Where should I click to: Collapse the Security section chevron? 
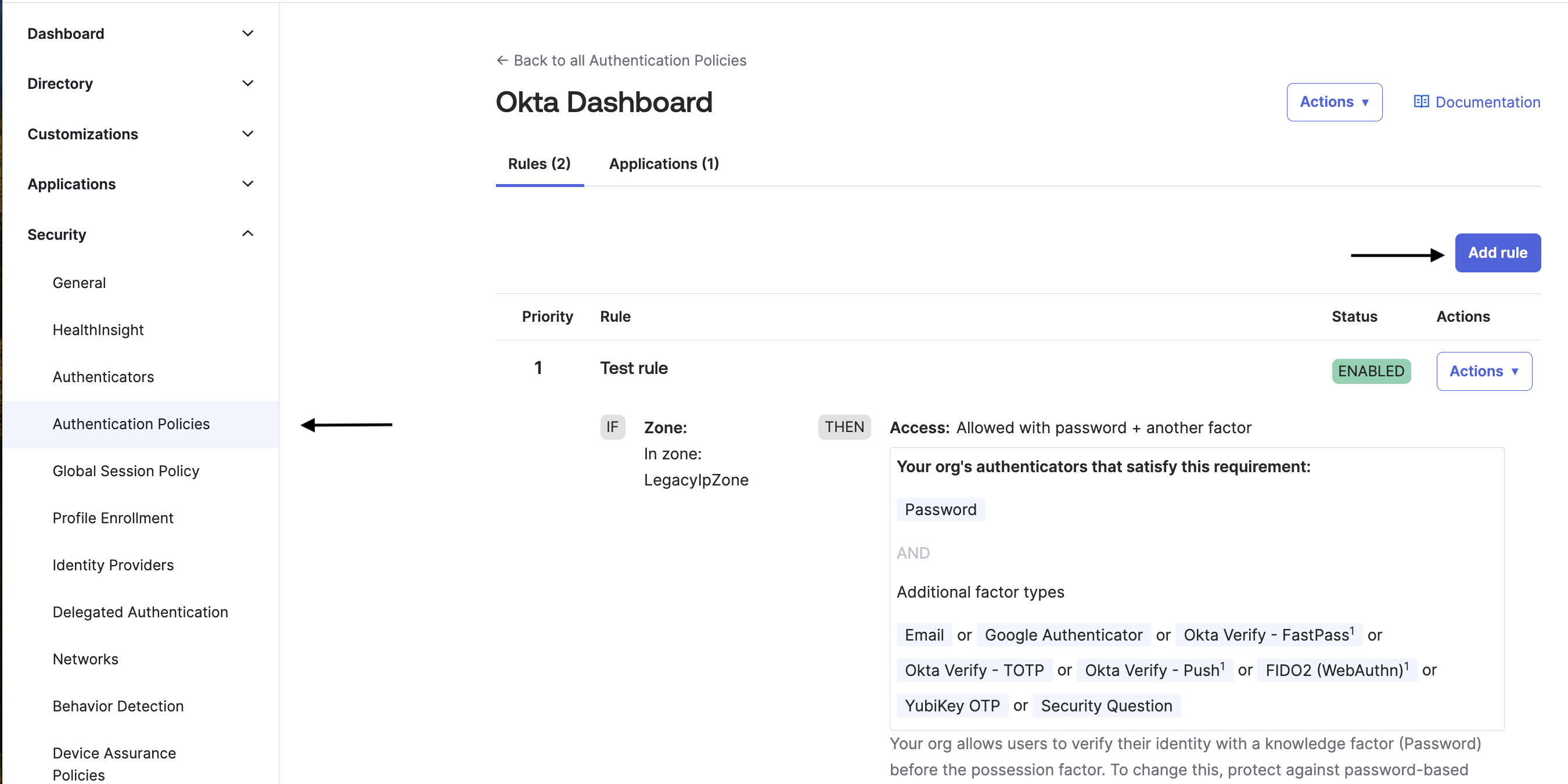point(248,233)
